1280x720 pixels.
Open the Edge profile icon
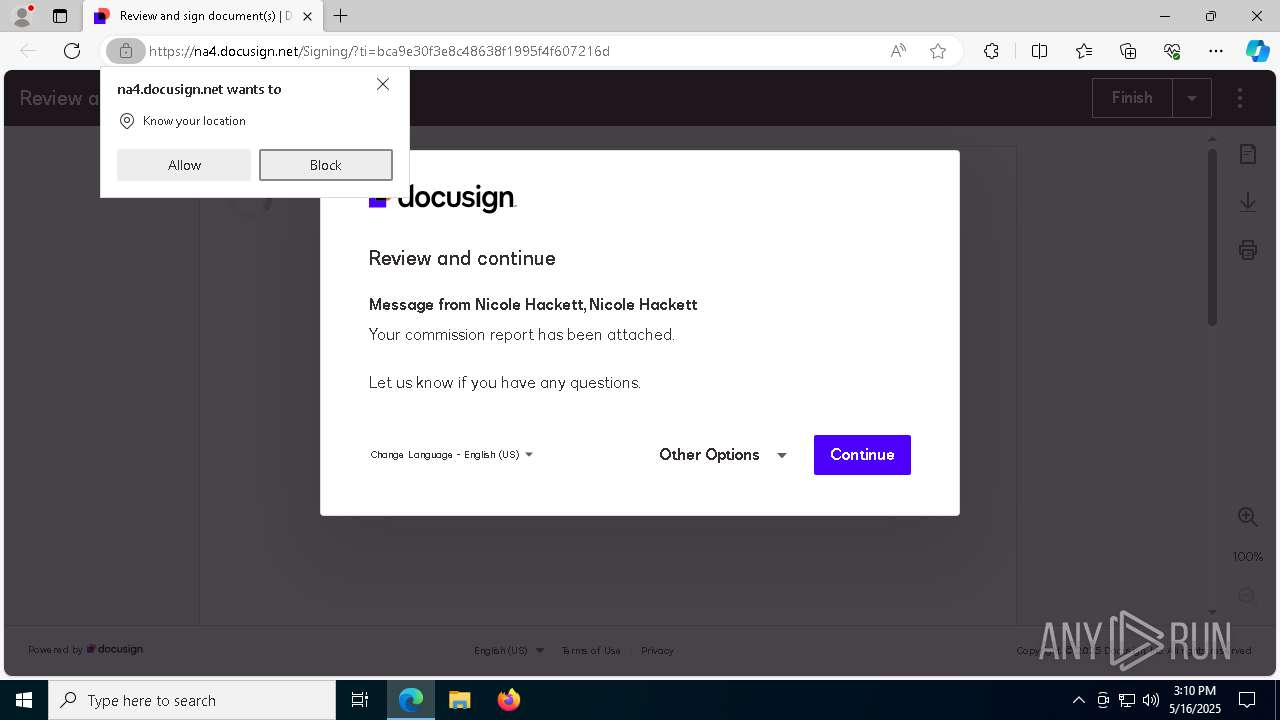22,16
